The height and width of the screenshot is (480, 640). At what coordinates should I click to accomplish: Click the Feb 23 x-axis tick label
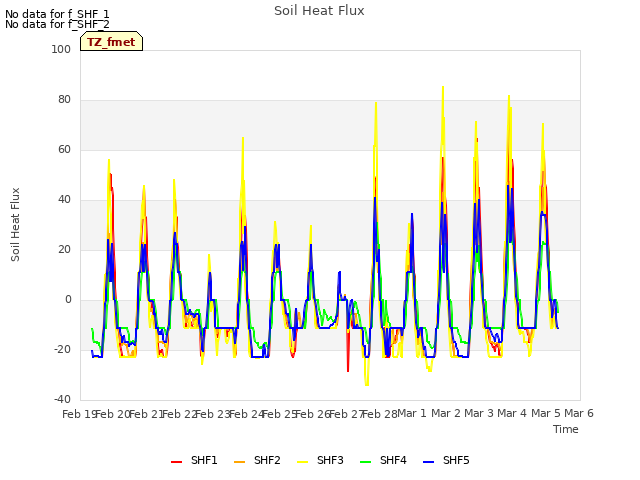coord(213,414)
